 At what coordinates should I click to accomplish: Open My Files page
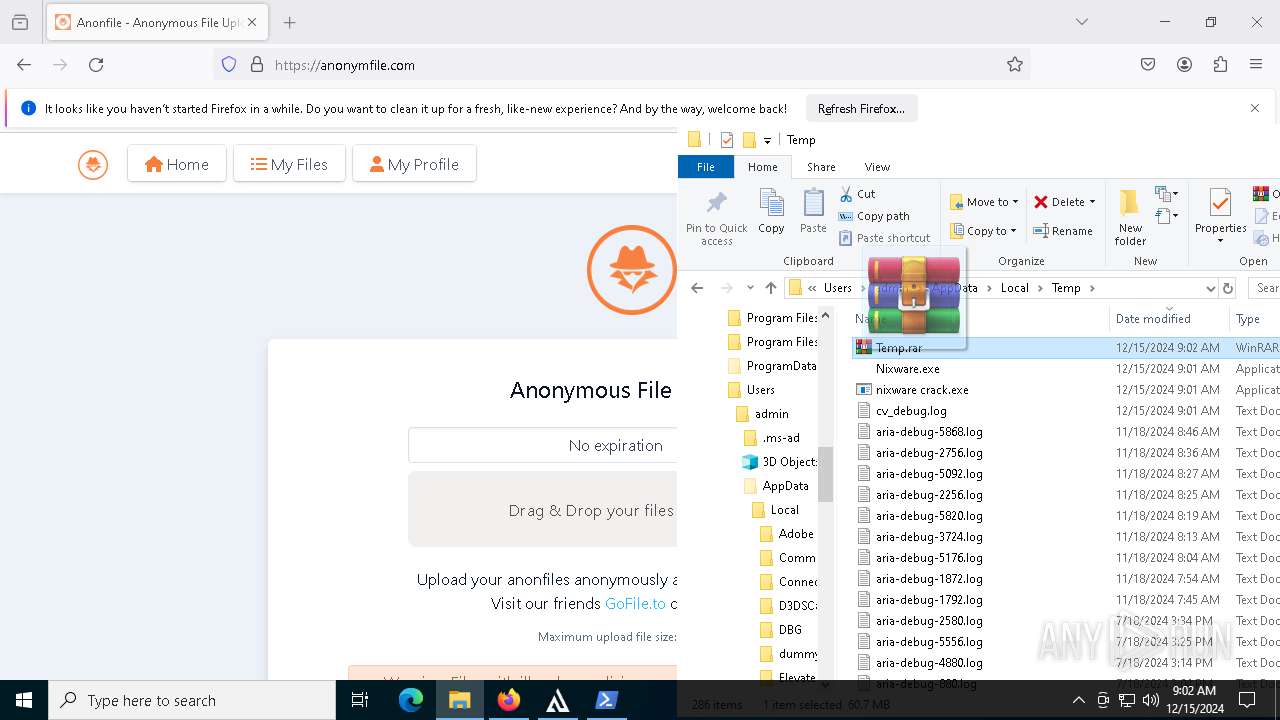point(289,164)
